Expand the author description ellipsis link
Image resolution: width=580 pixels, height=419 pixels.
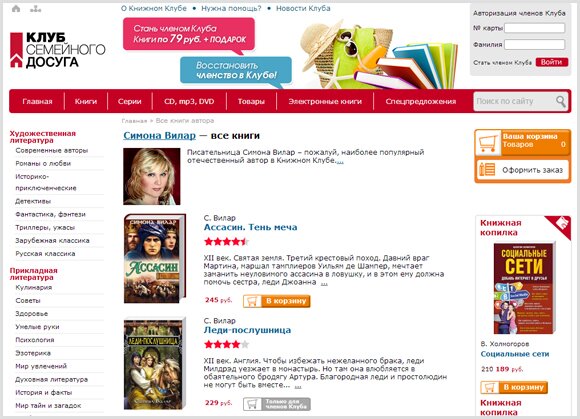(x=340, y=162)
